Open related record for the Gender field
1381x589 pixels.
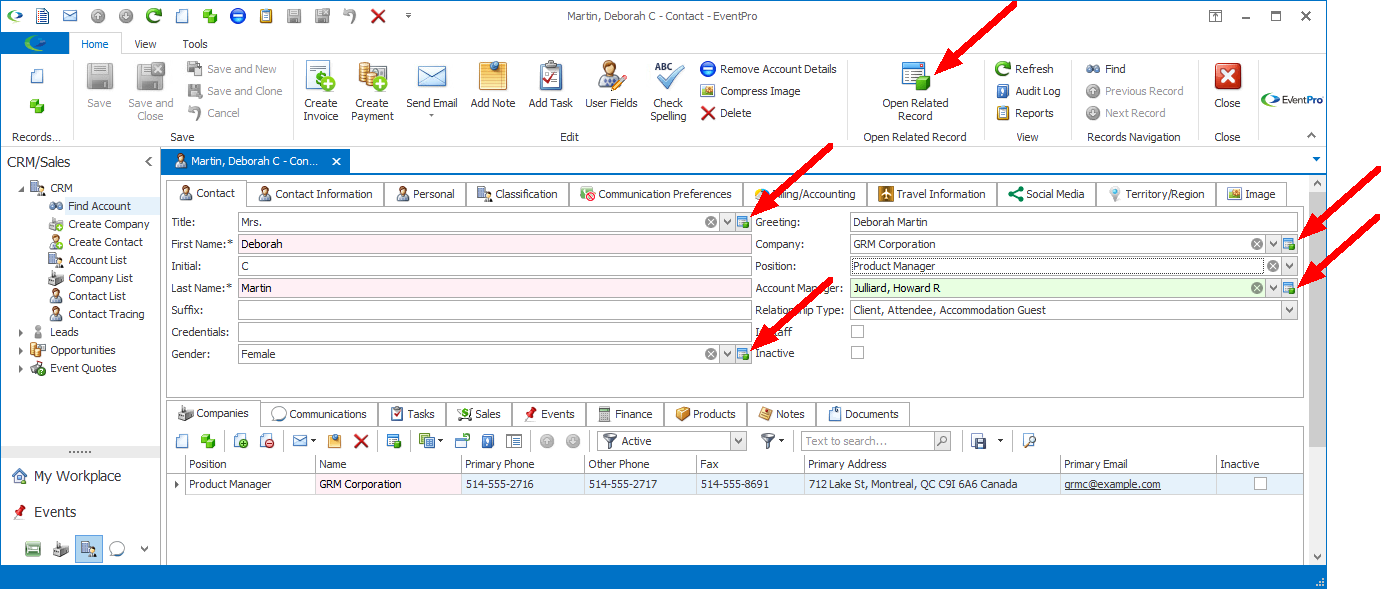tap(743, 354)
